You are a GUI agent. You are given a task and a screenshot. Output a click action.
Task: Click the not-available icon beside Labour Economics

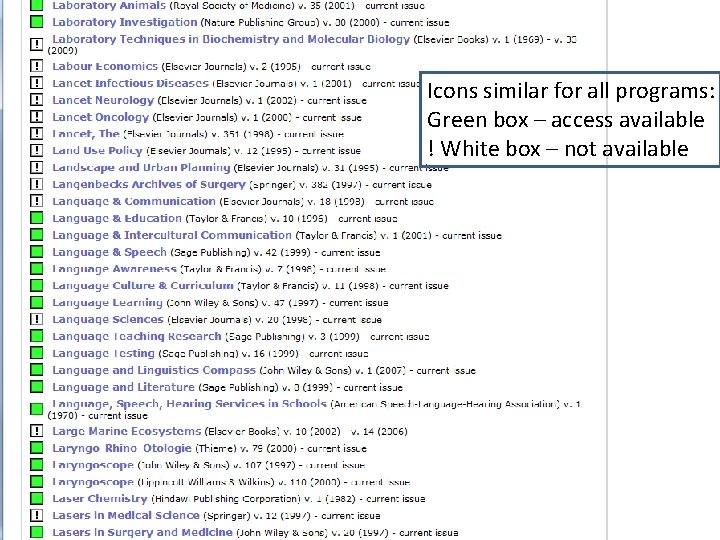pyautogui.click(x=36, y=66)
